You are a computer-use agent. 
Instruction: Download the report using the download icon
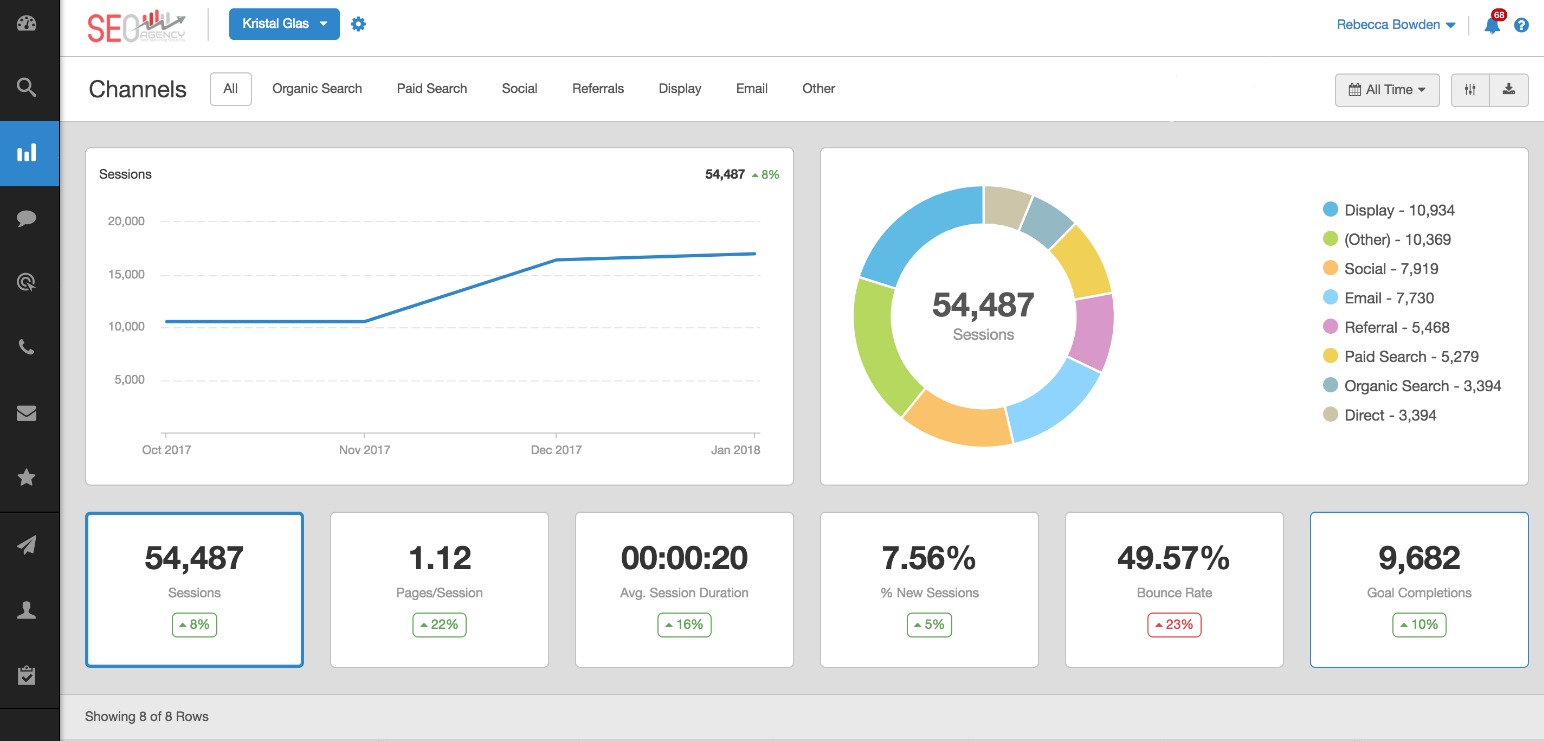pyautogui.click(x=1510, y=89)
